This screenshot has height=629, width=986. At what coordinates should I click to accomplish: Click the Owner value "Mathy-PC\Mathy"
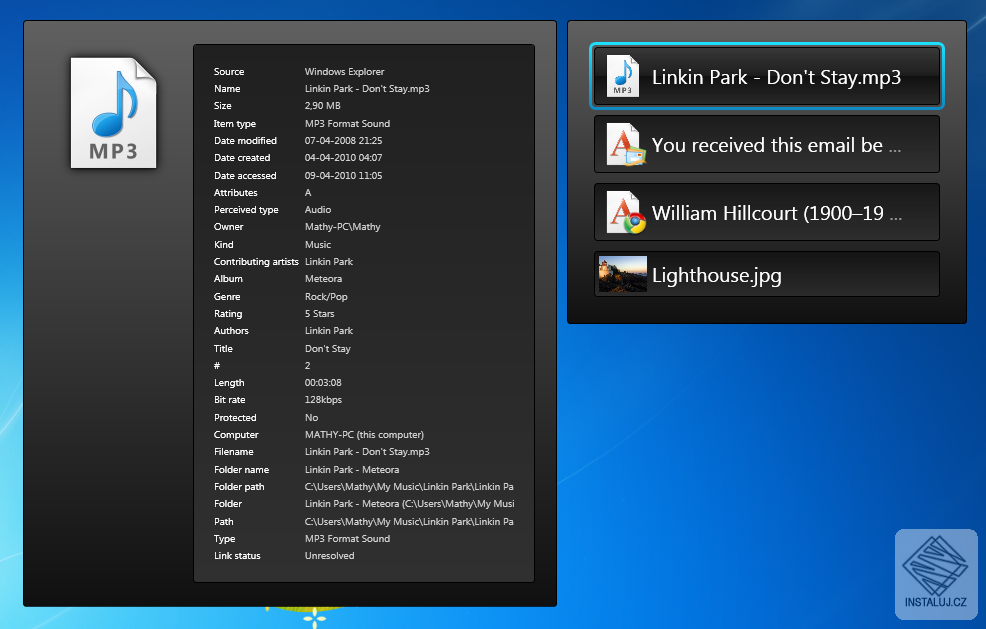pos(342,227)
